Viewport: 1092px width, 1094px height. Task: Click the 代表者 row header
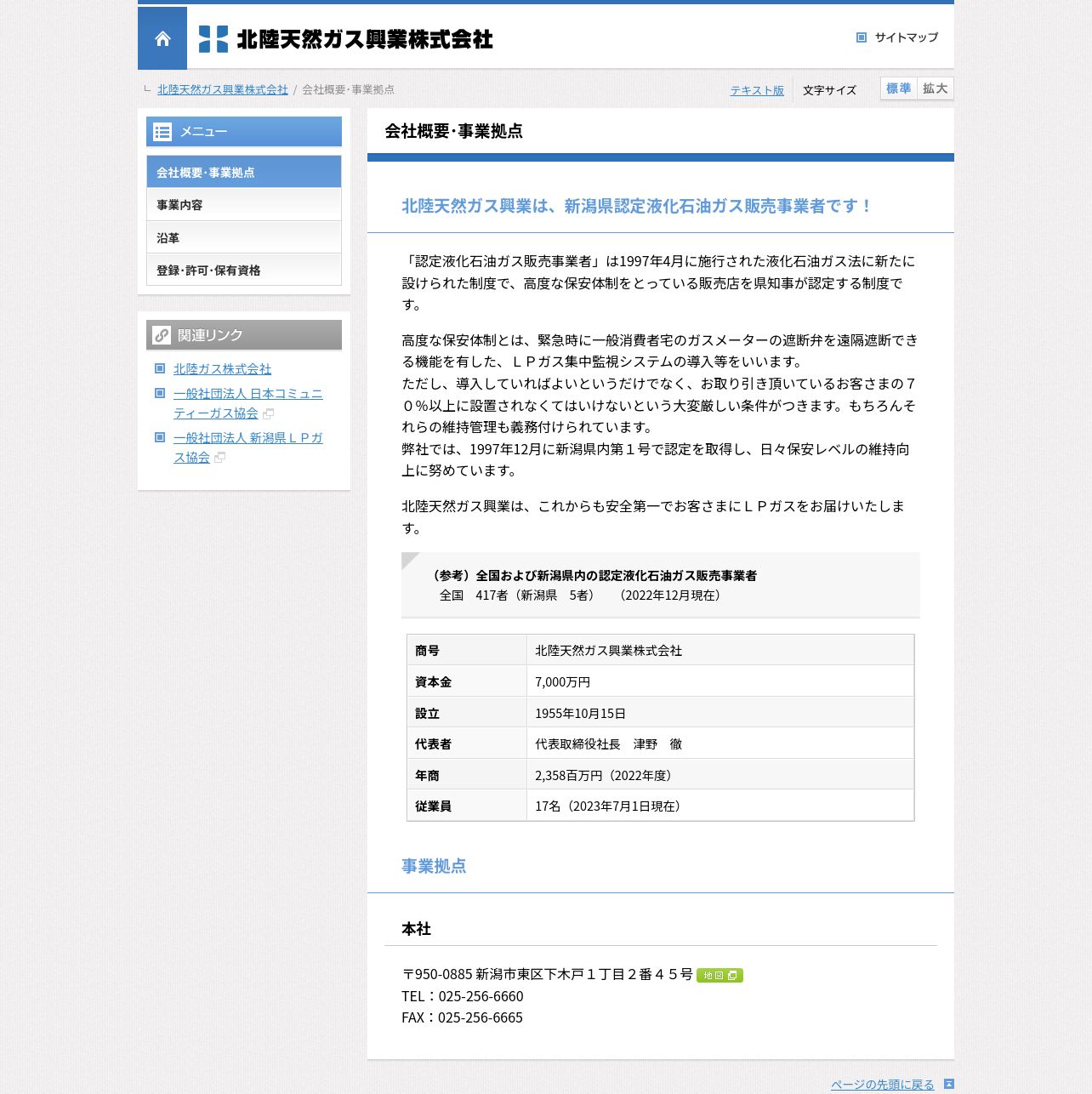pyautogui.click(x=467, y=744)
